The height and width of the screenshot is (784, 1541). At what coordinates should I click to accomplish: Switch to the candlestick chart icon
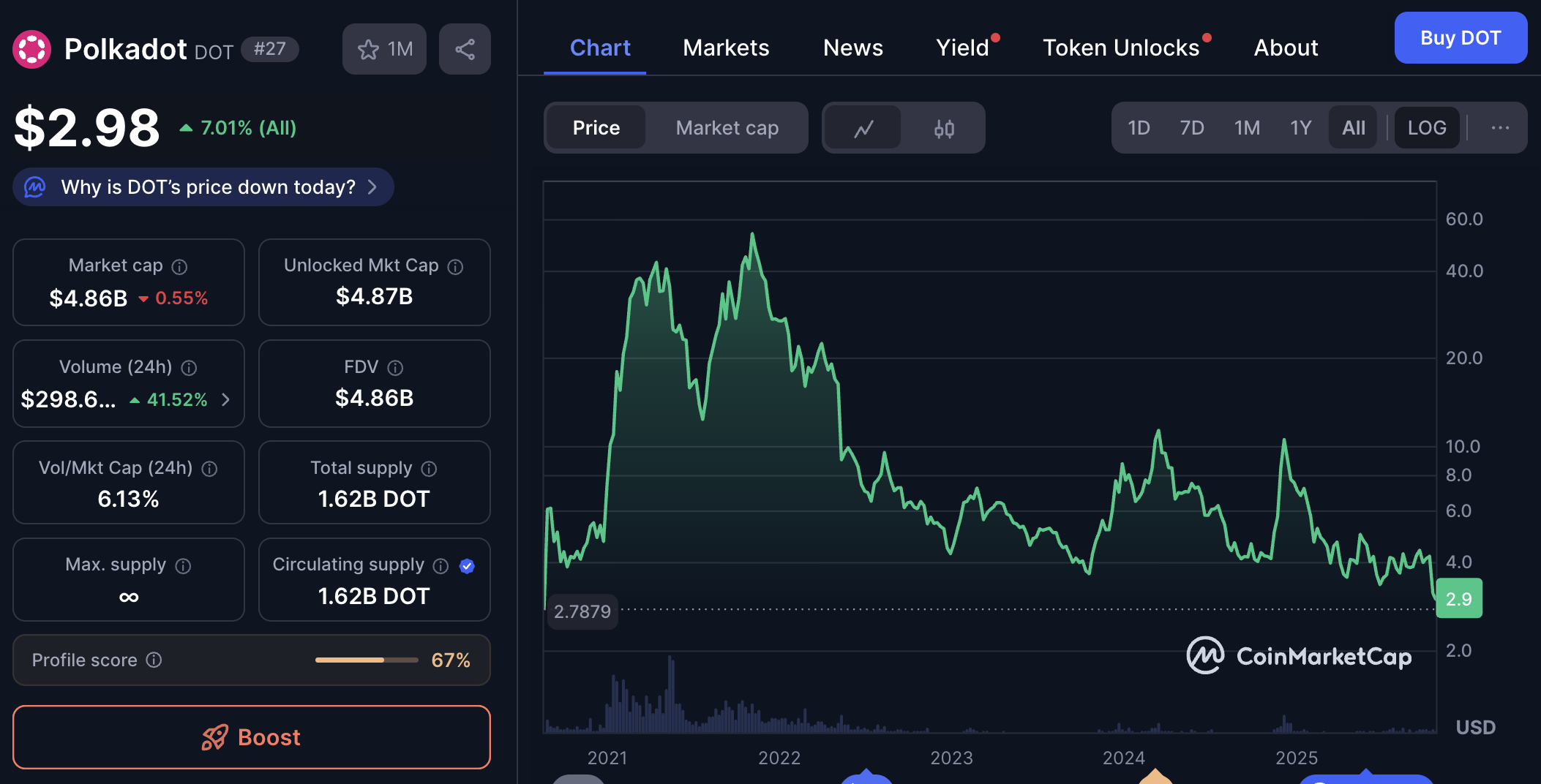click(944, 129)
